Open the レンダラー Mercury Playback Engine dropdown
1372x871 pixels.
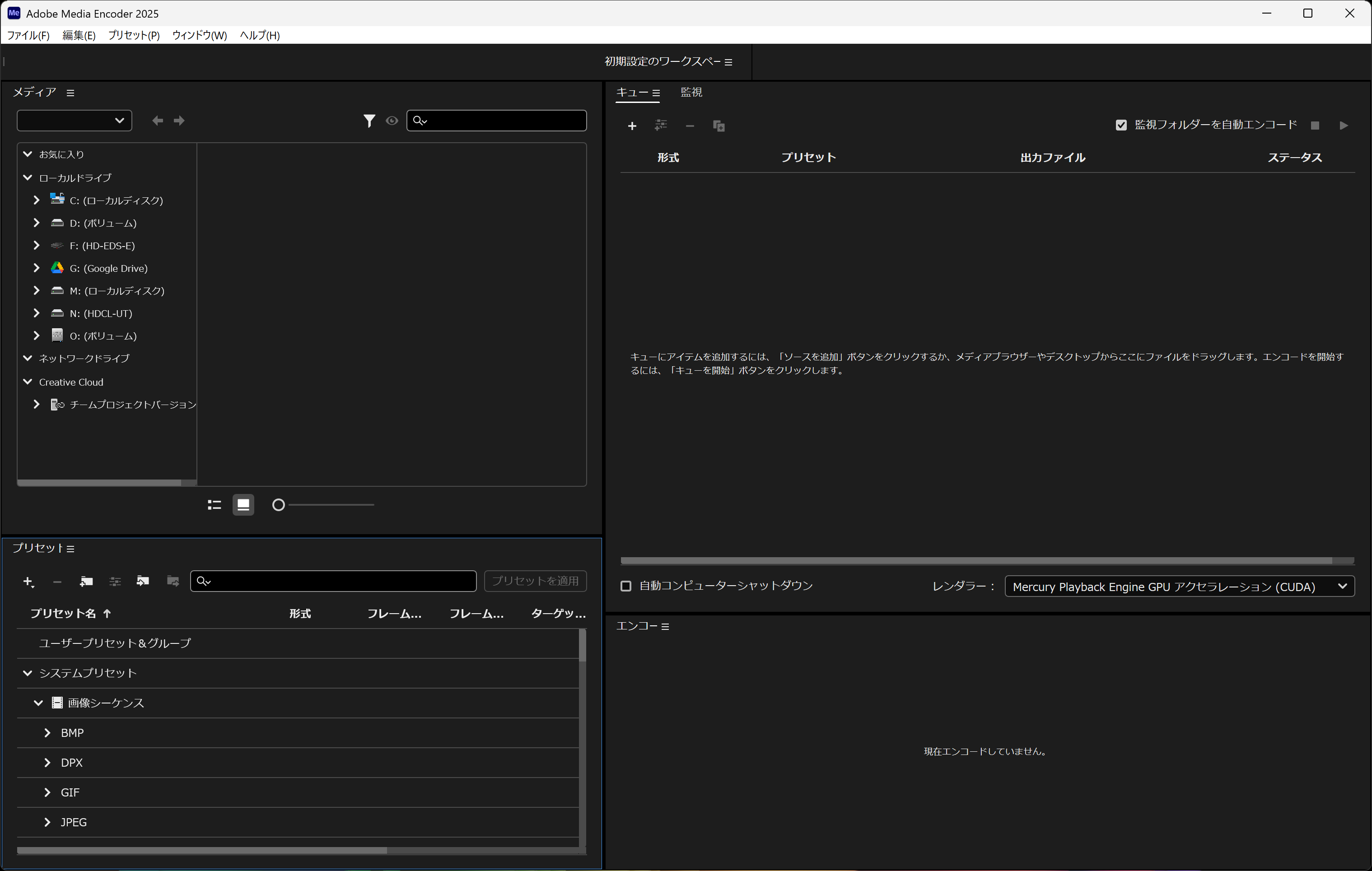coord(1180,587)
